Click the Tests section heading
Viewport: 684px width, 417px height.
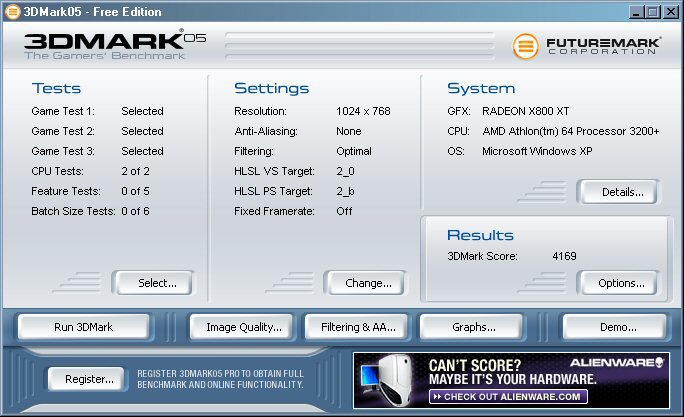(56, 89)
